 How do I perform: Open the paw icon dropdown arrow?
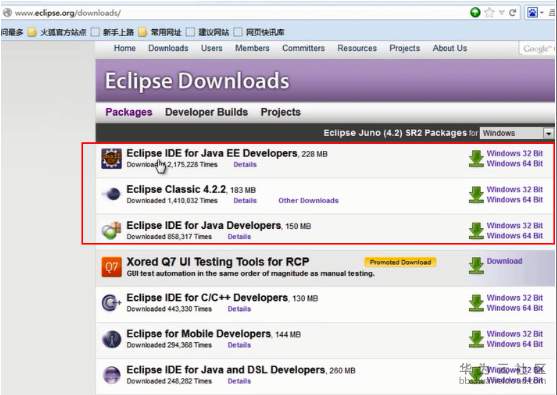click(x=542, y=13)
